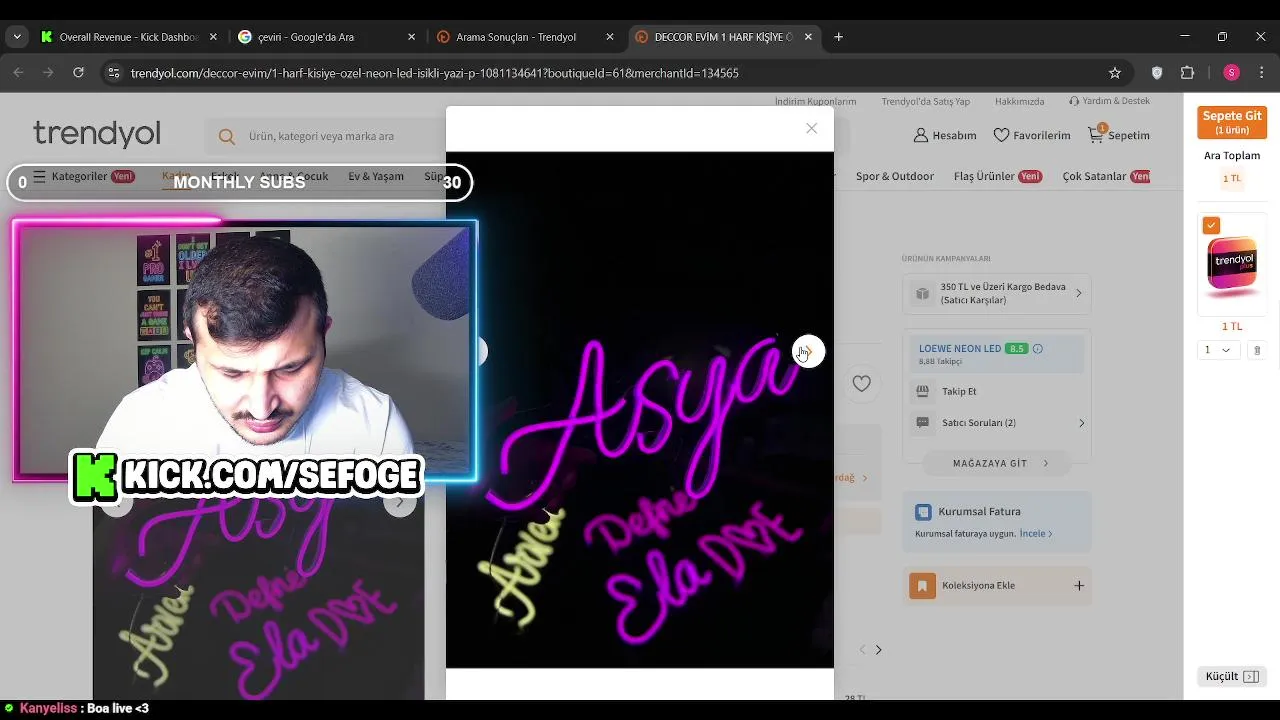Viewport: 1280px width, 720px height.
Task: Open the browser extensions puzzle icon
Action: pos(1188,73)
